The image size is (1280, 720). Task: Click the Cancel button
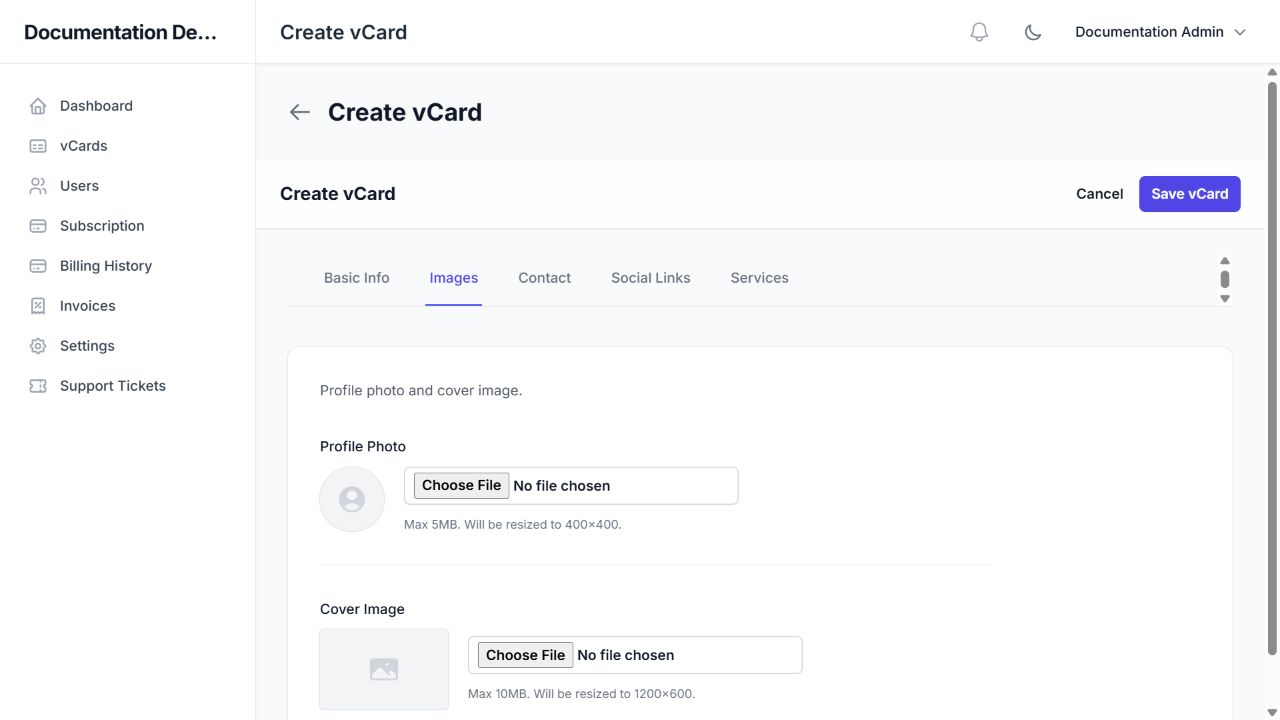1100,194
